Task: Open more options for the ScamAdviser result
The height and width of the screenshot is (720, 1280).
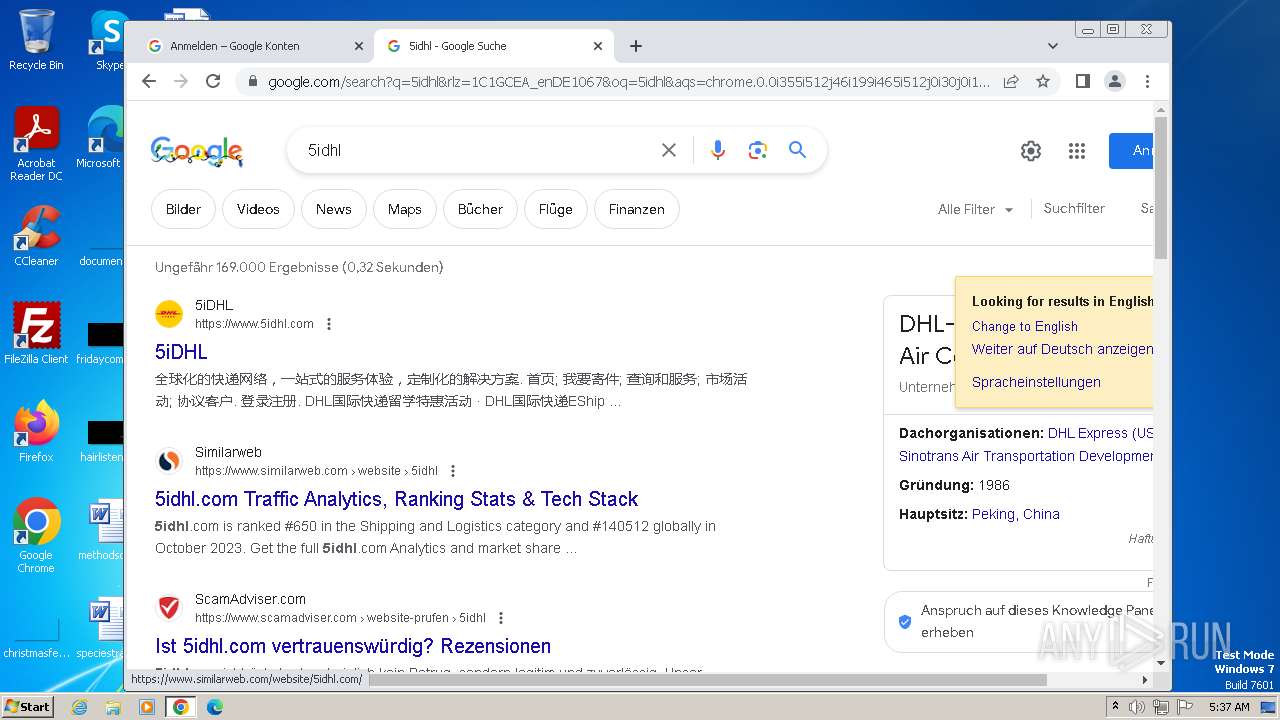Action: click(x=501, y=618)
